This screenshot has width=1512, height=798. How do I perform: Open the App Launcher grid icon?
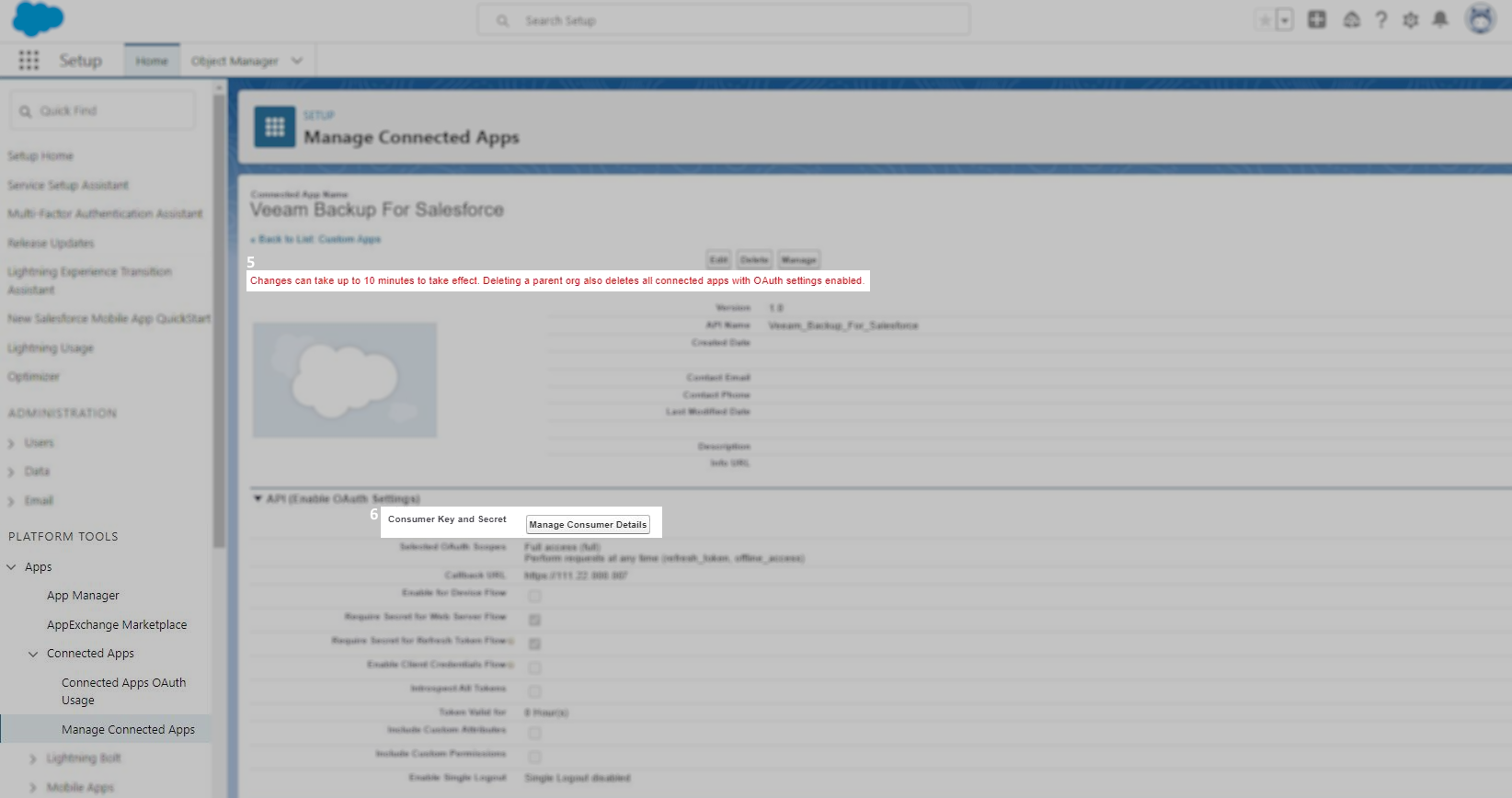pos(29,61)
